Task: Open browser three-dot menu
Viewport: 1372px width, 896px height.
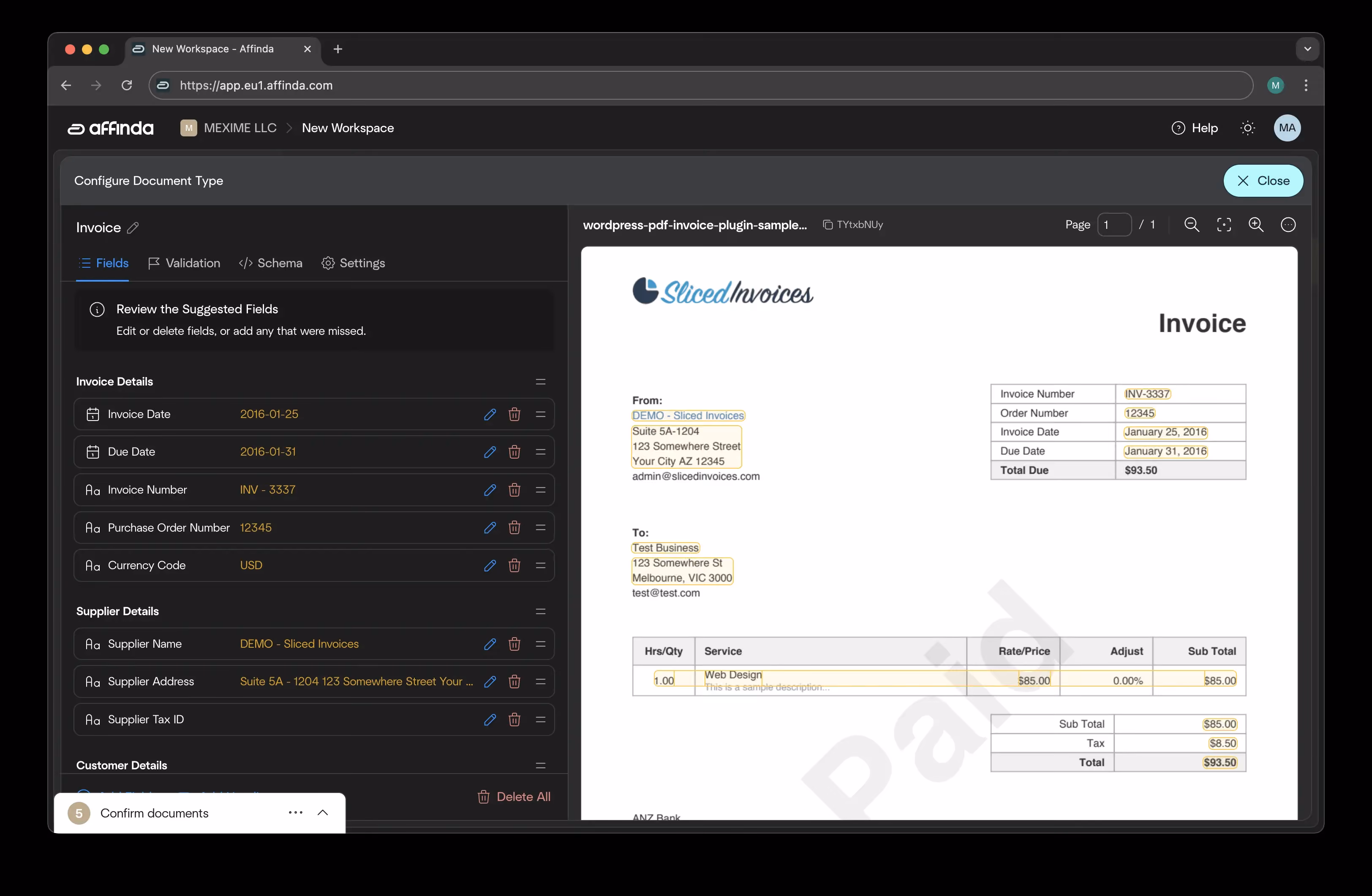Action: tap(1306, 85)
